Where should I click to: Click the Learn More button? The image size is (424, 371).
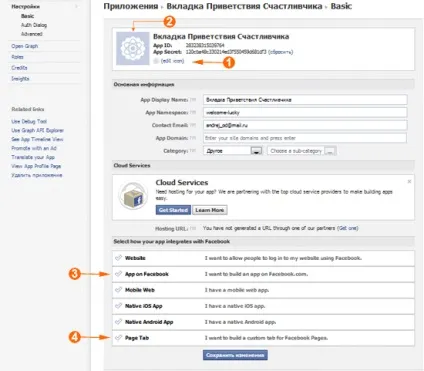pos(210,210)
